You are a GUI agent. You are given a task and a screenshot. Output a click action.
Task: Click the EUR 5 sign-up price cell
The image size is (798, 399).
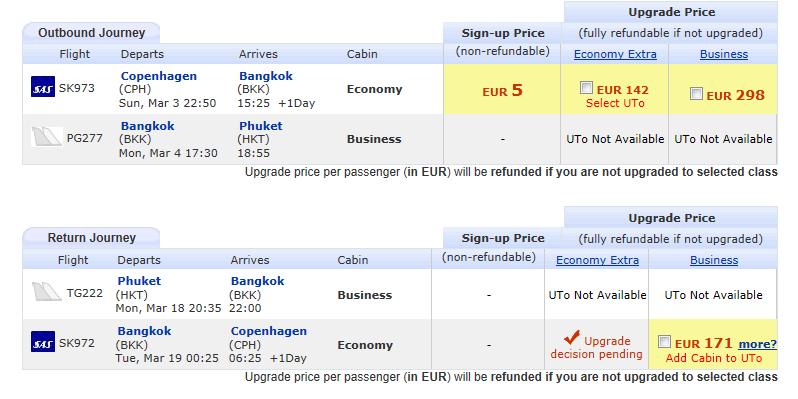(502, 89)
